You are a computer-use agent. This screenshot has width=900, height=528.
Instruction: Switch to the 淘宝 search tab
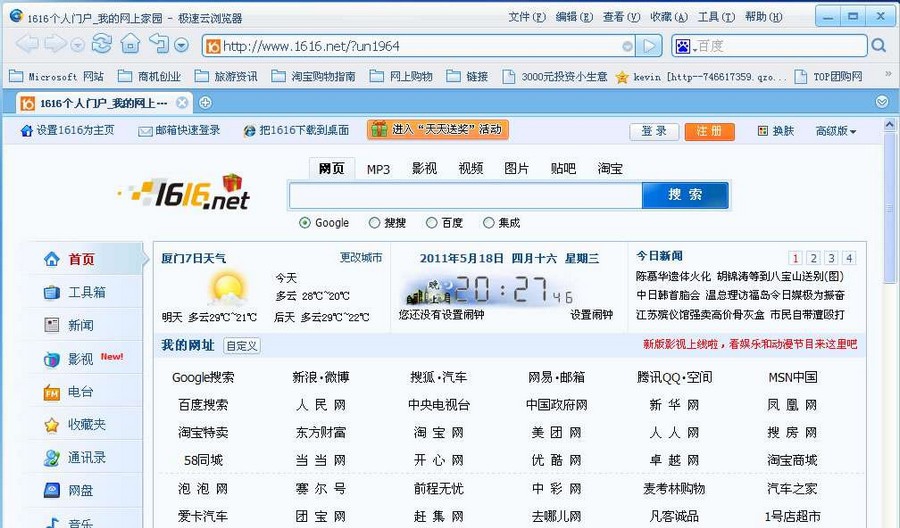pos(610,168)
